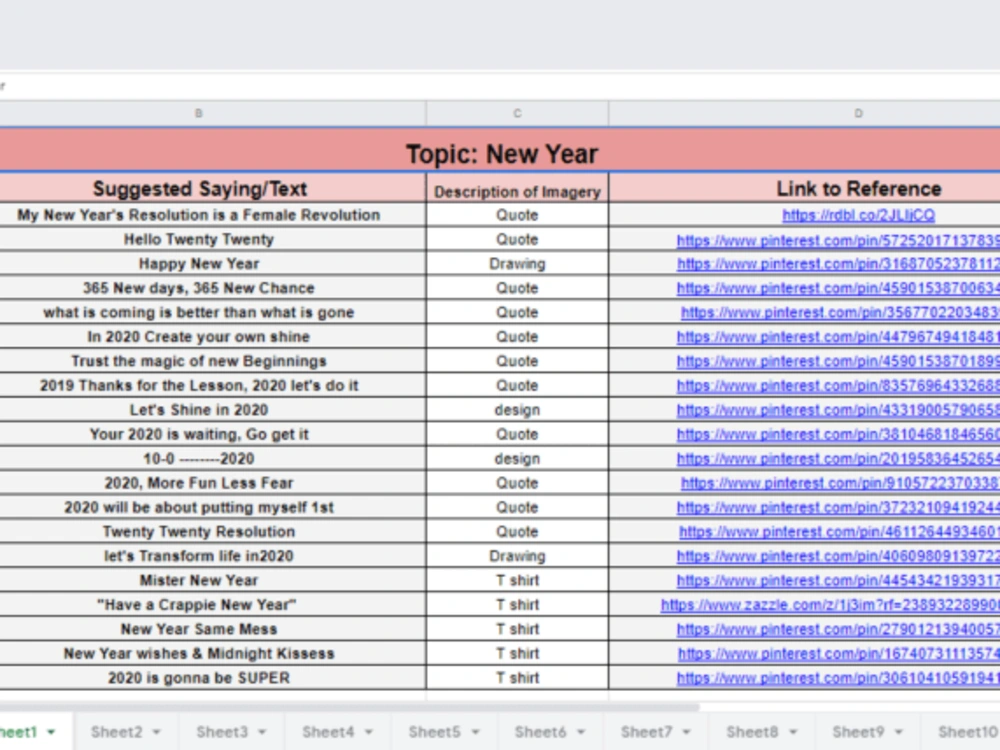
Task: Open the Sheet5 tab menu arrow
Action: pyautogui.click(x=475, y=732)
